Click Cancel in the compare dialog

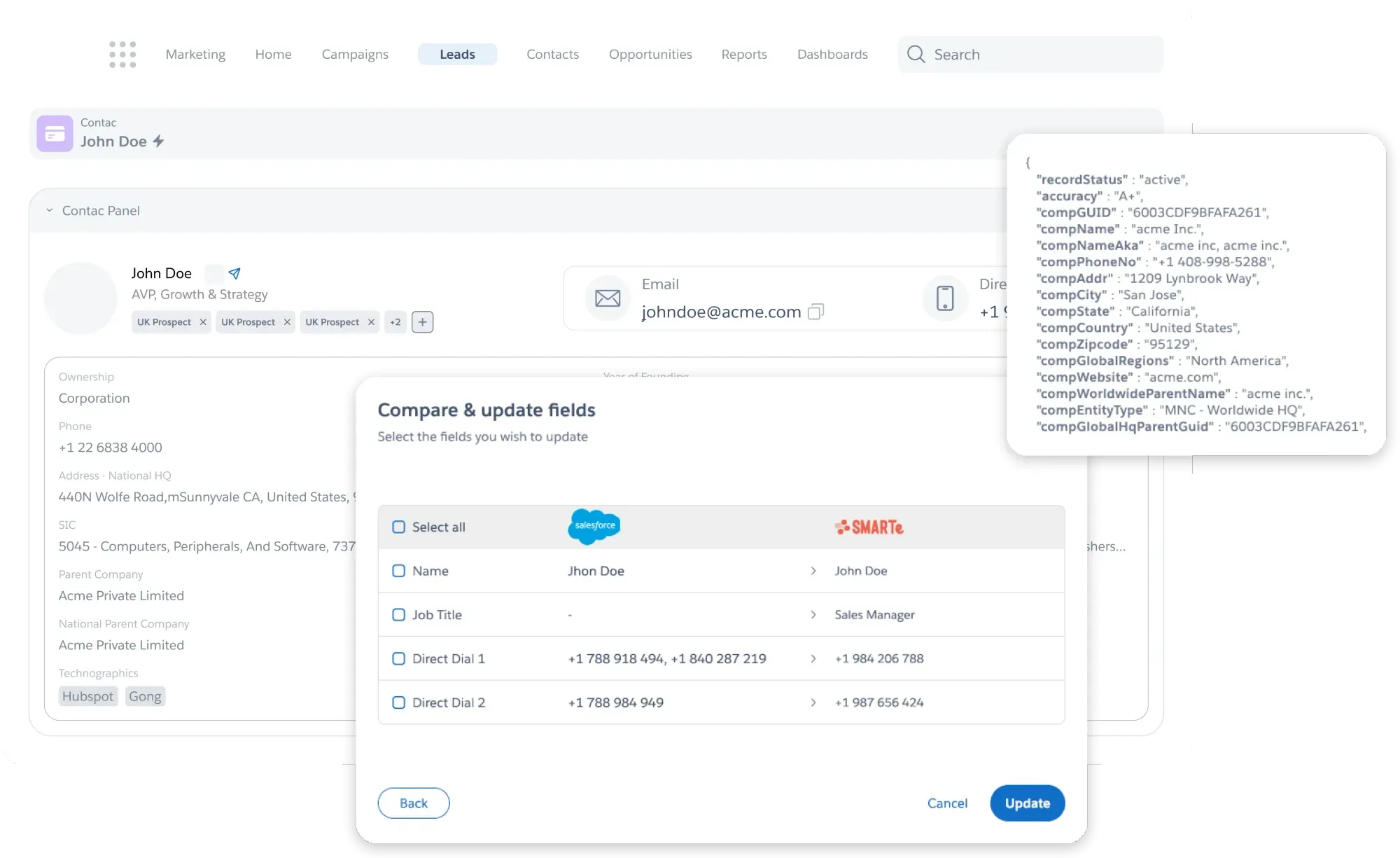pos(947,803)
